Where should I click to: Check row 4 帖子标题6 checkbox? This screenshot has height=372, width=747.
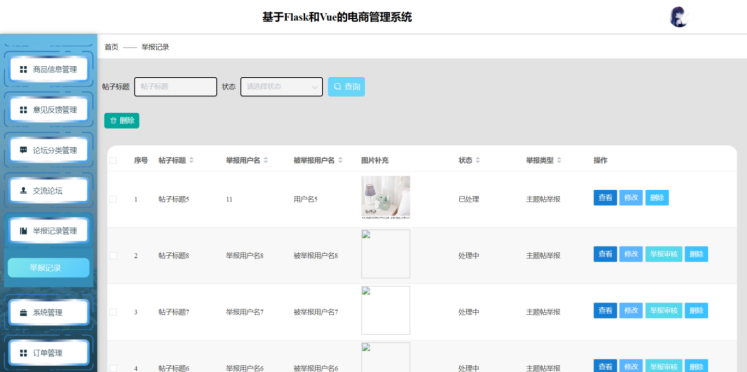pyautogui.click(x=113, y=368)
